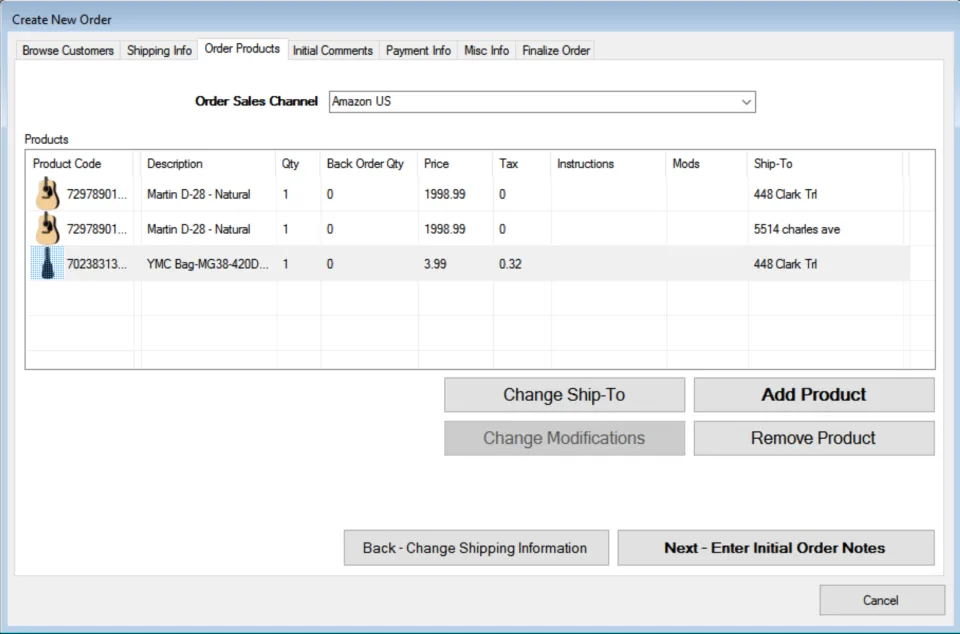Switch to the Misc Info tab
This screenshot has width=960, height=634.
click(486, 50)
